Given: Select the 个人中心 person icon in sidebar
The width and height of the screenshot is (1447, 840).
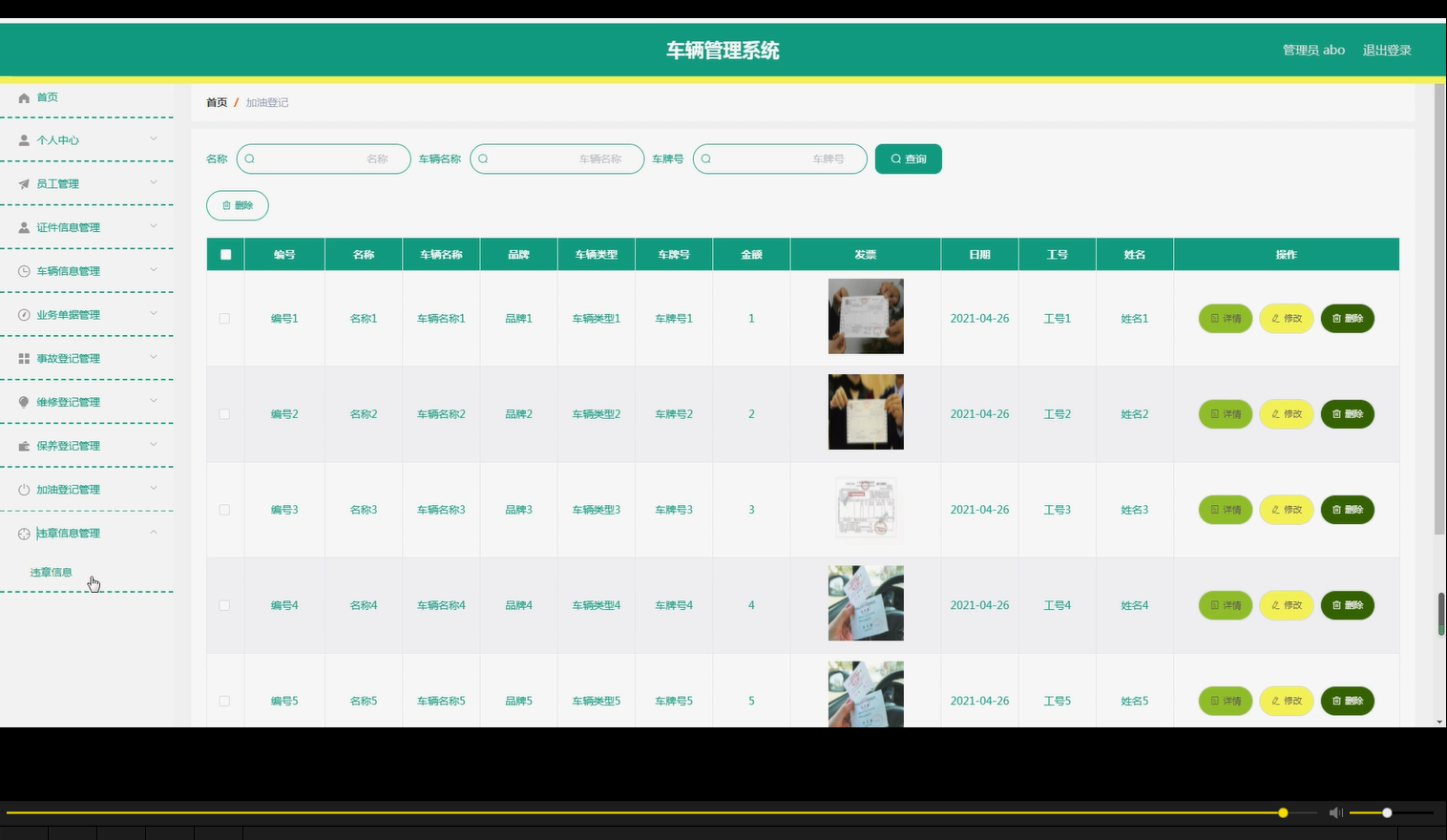Looking at the screenshot, I should (23, 139).
